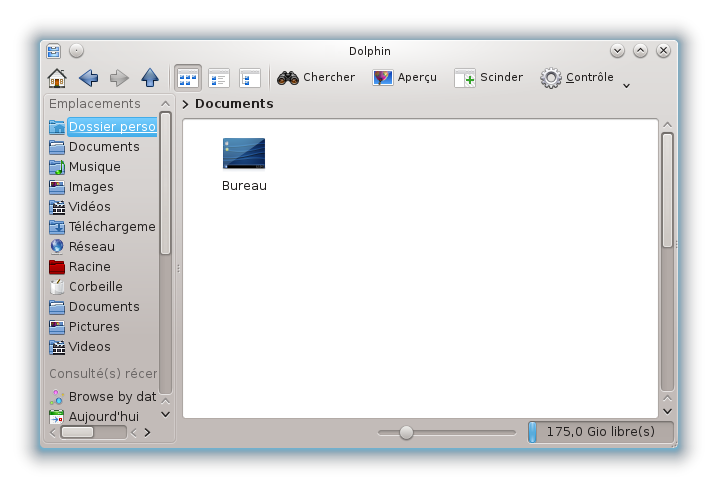Close the Dolphin window
Viewport: 718px width, 488px height.
[663, 50]
